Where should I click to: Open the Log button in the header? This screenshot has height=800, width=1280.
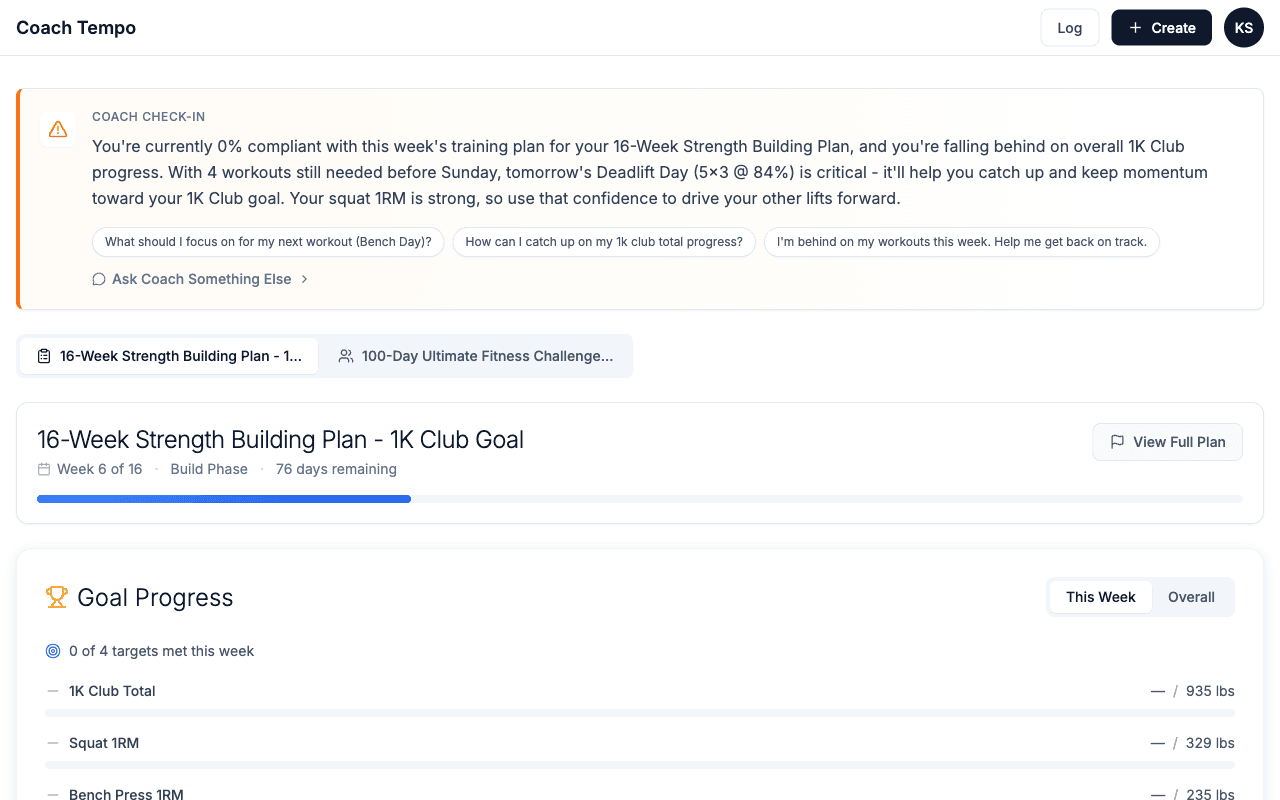[1070, 28]
